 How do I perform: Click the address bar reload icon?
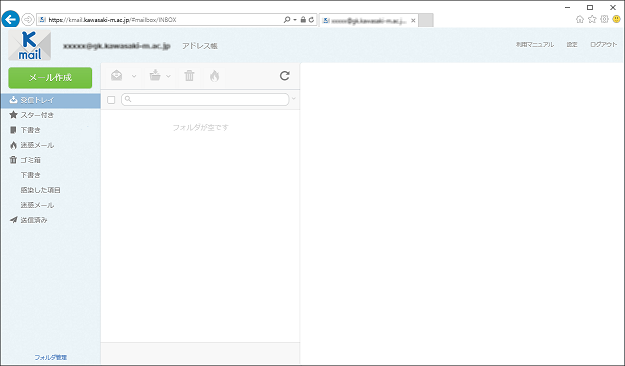pos(311,20)
